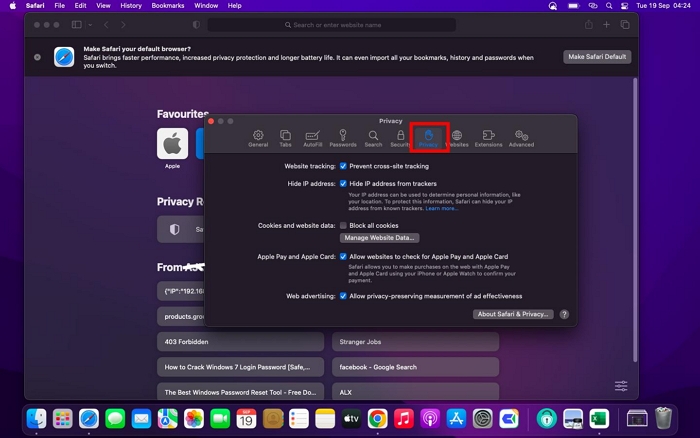Toggle privacy-preserving ad measurement checkbox
Image resolution: width=700 pixels, height=438 pixels.
click(x=343, y=296)
